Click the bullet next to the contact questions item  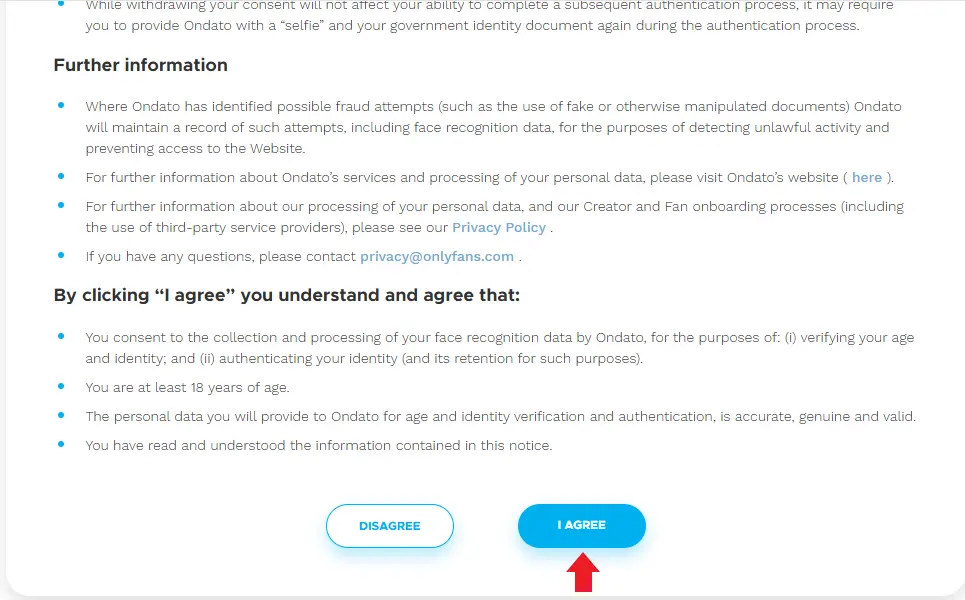coord(62,256)
